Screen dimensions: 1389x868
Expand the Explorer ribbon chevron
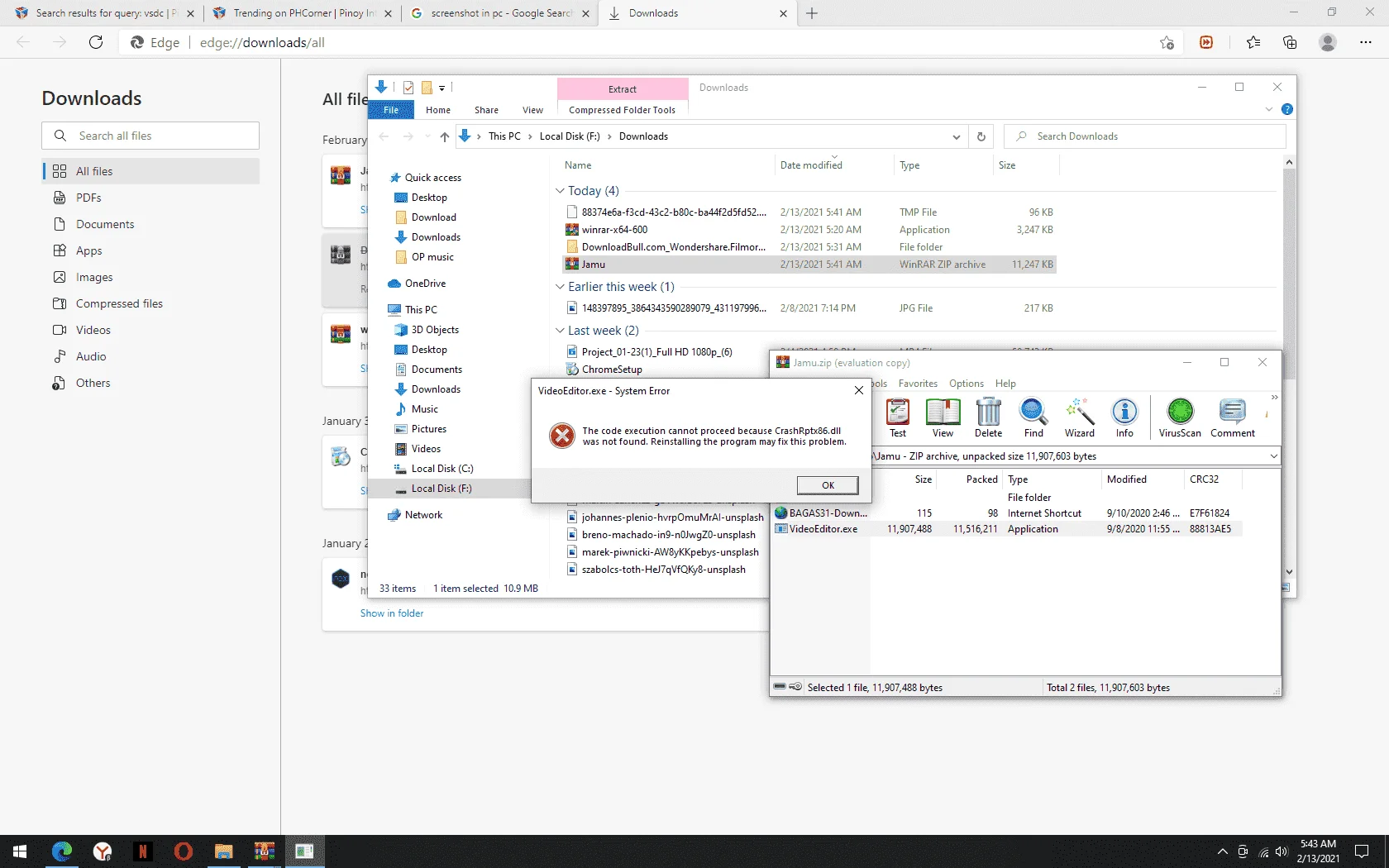pyautogui.click(x=1269, y=109)
